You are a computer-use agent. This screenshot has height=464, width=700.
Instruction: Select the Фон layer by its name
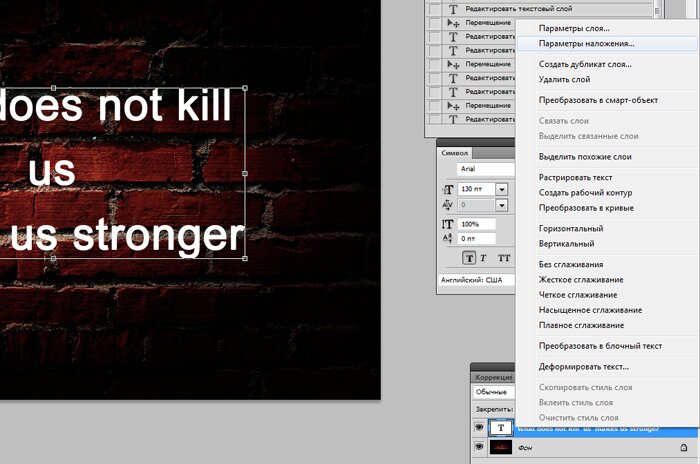pos(525,447)
